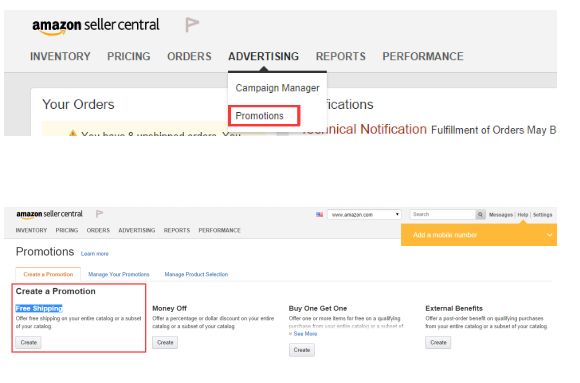The image size is (580, 383).
Task: Click the warning triangle in Your Orders
Action: coord(72,134)
